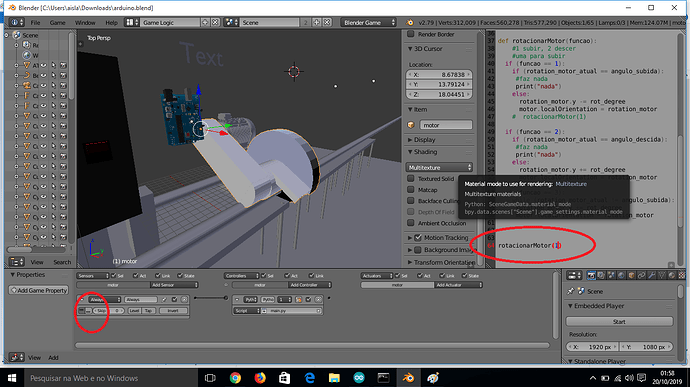Toggle Sensors Sel checkbox

click(x=114, y=276)
